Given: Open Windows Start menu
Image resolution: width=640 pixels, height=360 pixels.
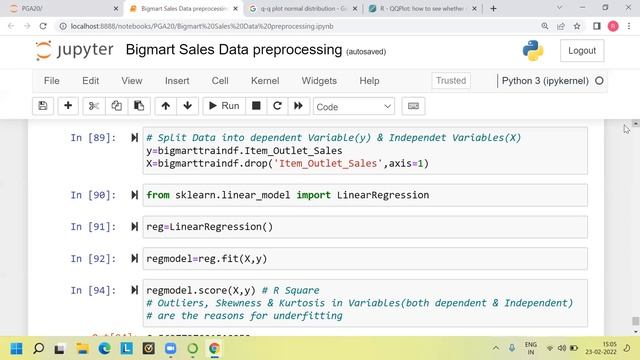Looking at the screenshot, I should (x=16, y=349).
